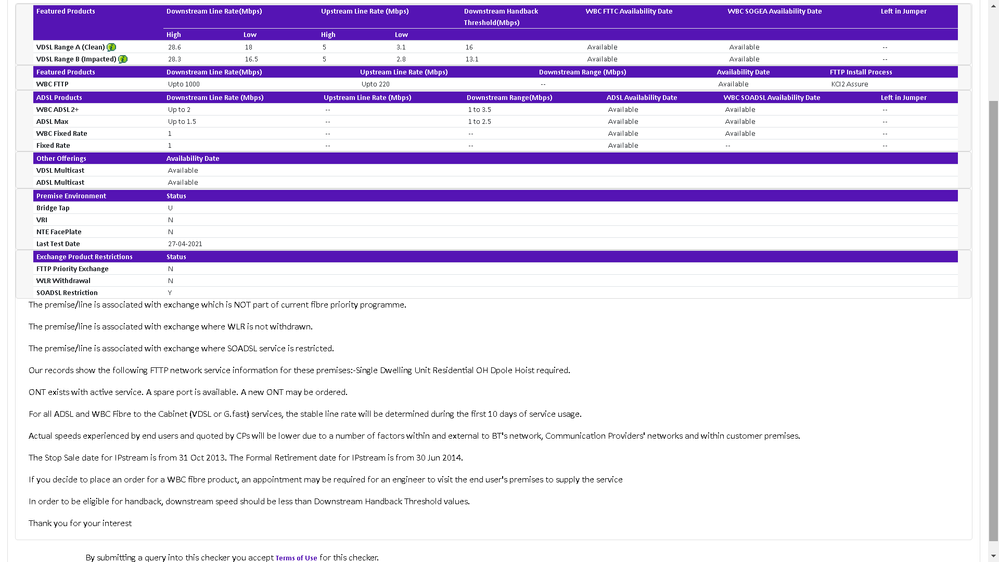Screen dimensions: 999x562
Task: Click the VDSL Multicast row label
Action: (60, 171)
